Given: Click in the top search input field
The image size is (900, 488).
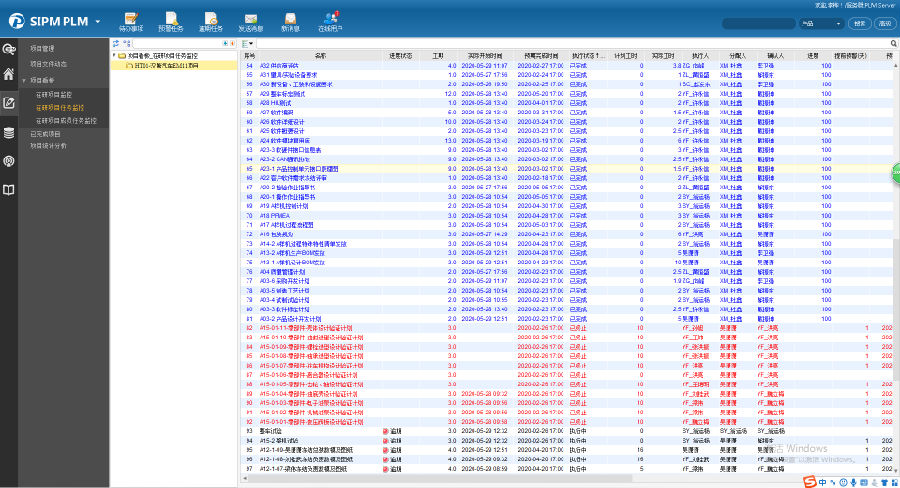Looking at the screenshot, I should tap(758, 23).
